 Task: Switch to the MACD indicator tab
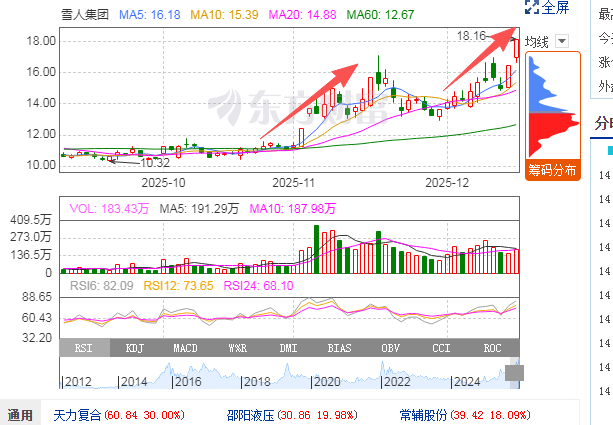(185, 348)
